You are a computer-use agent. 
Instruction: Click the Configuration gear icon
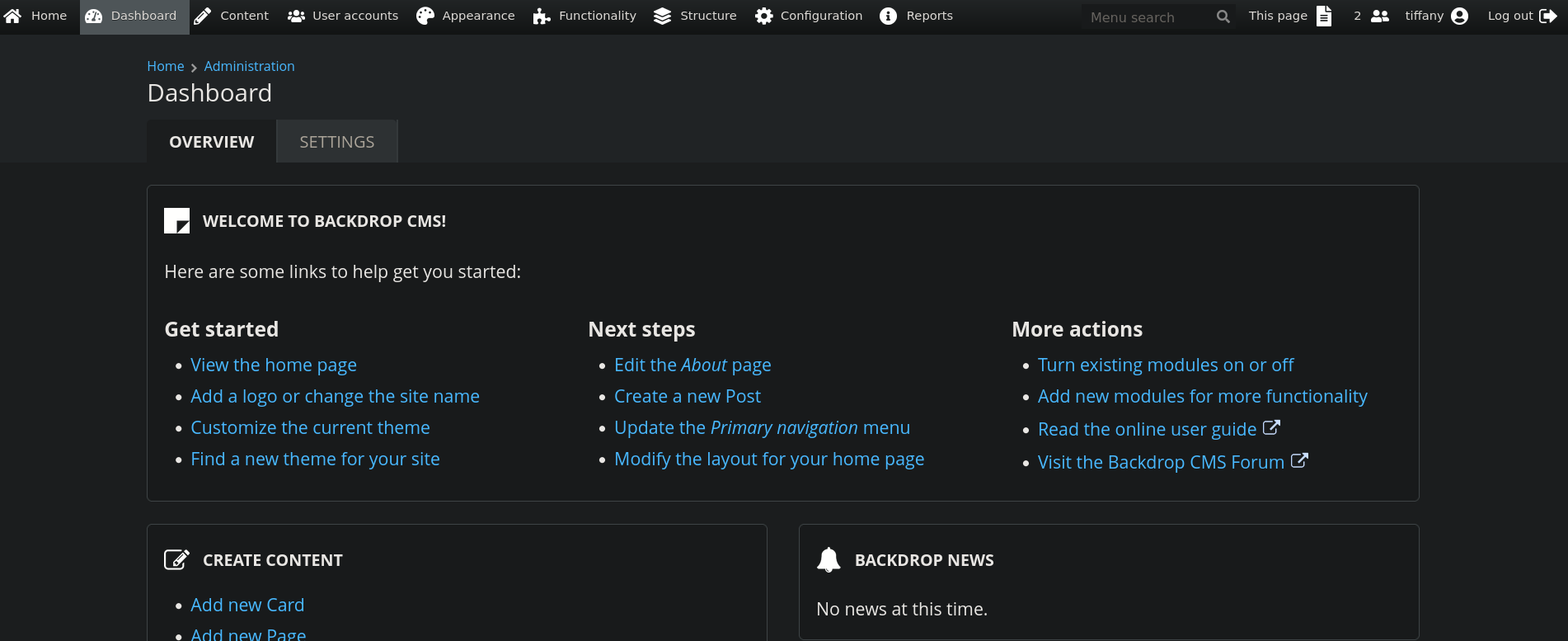pos(764,16)
